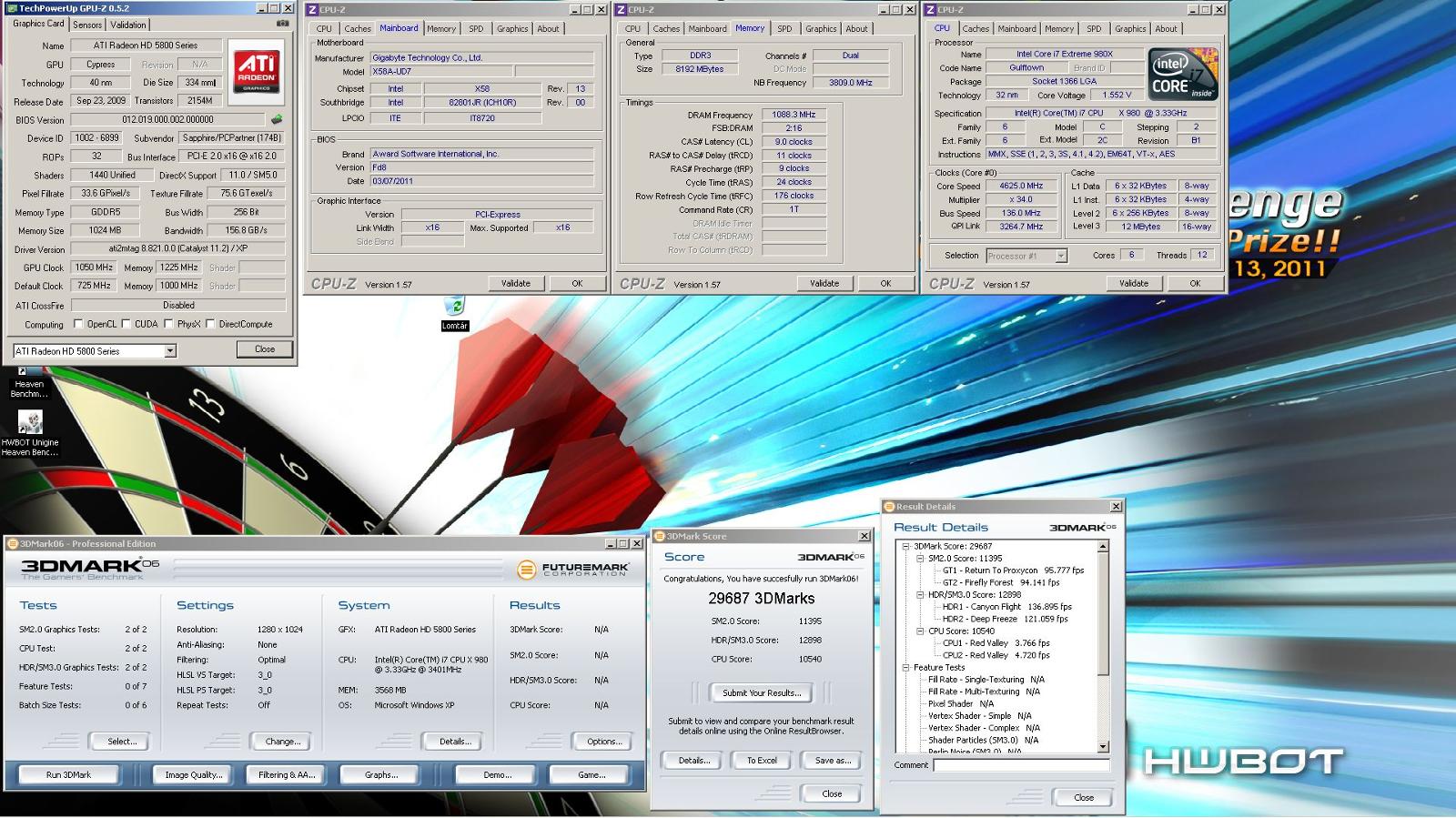Enable the CUDA checkbox
The width and height of the screenshot is (1456, 818).
[x=126, y=323]
